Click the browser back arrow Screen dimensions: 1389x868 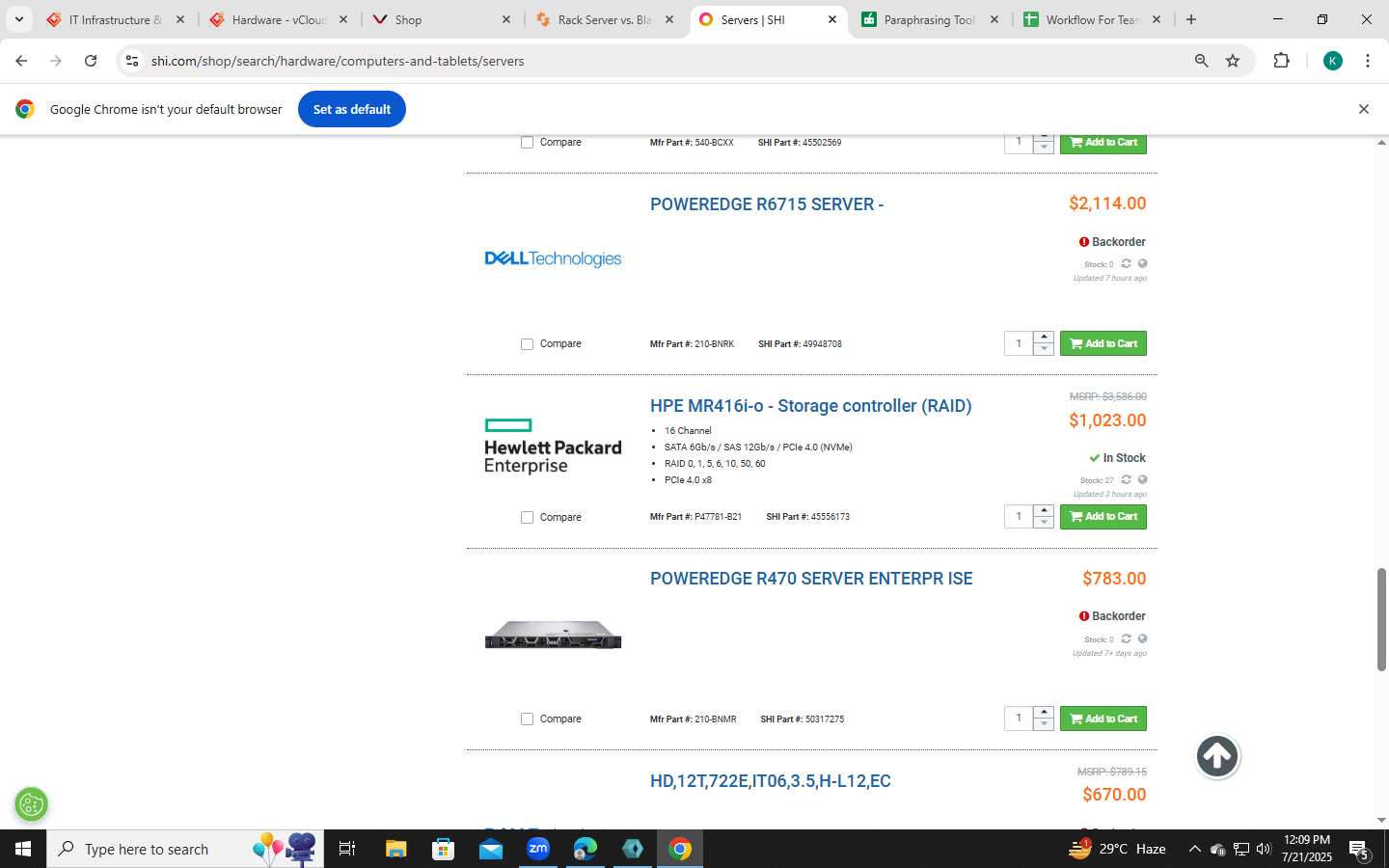point(21,61)
